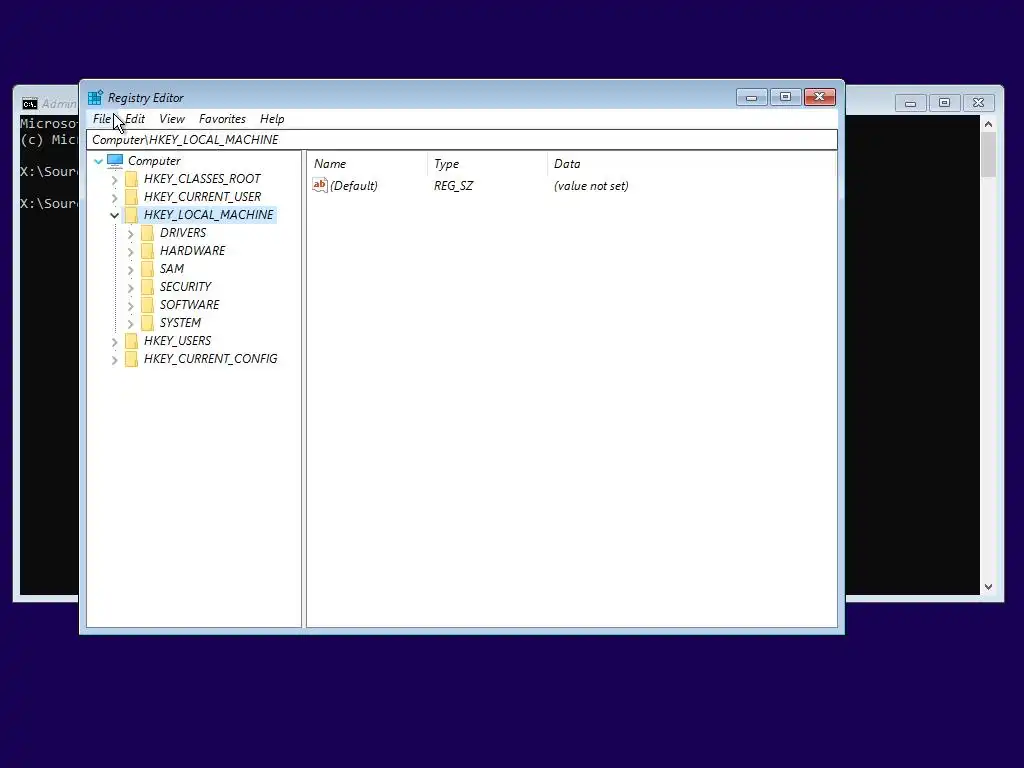Expand the SAM subkey
The width and height of the screenshot is (1024, 768).
(131, 269)
